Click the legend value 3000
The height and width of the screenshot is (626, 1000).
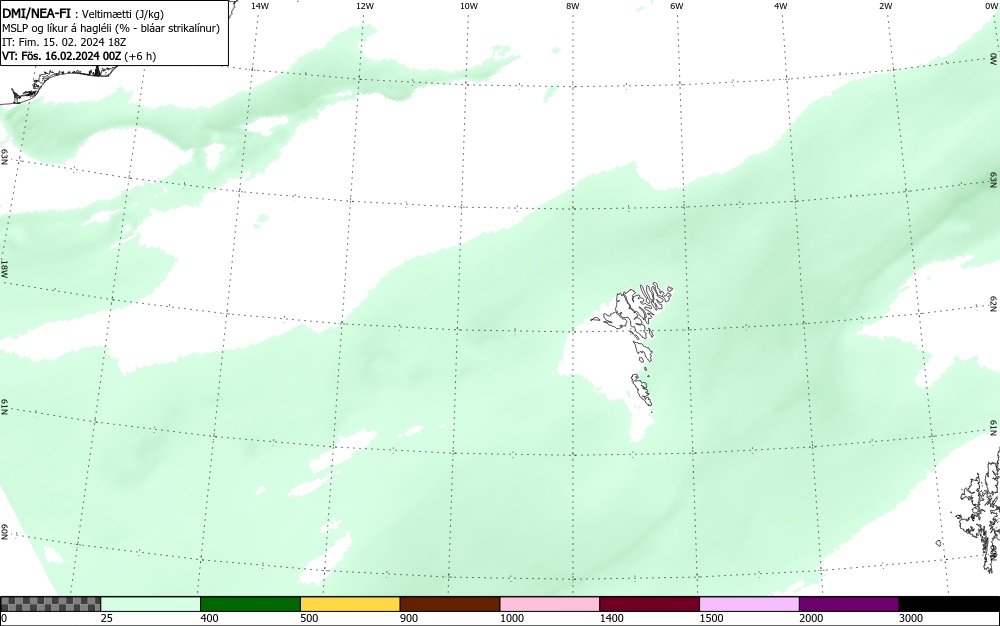(911, 618)
